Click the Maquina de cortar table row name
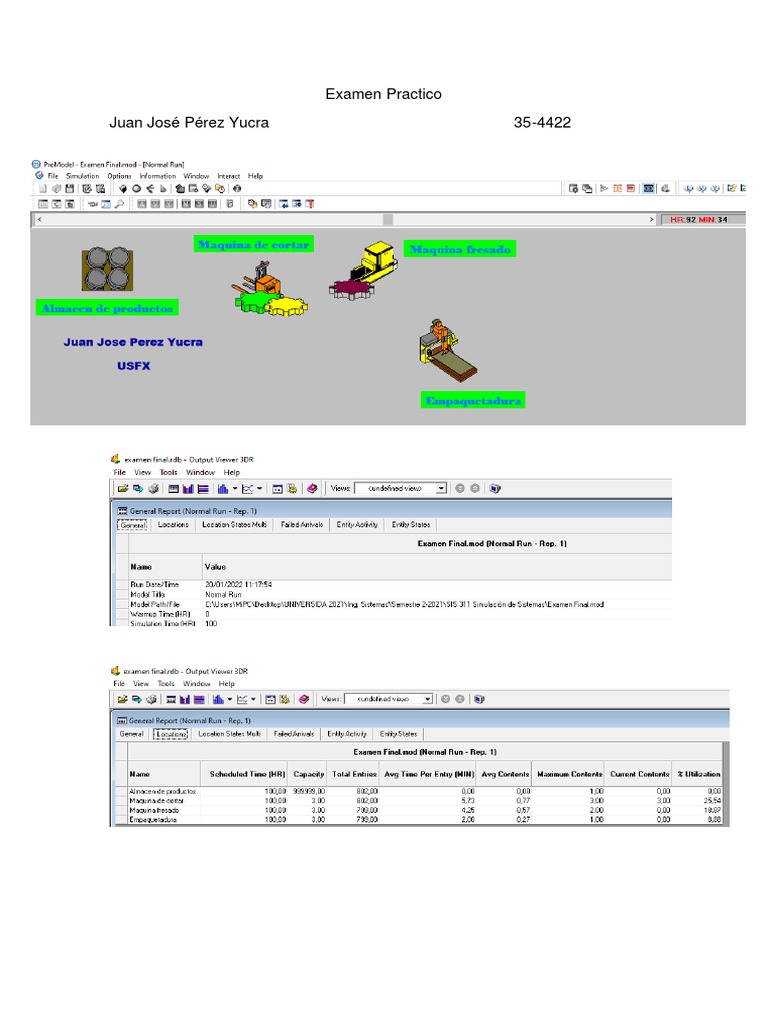768x1024 pixels. pyautogui.click(x=157, y=801)
